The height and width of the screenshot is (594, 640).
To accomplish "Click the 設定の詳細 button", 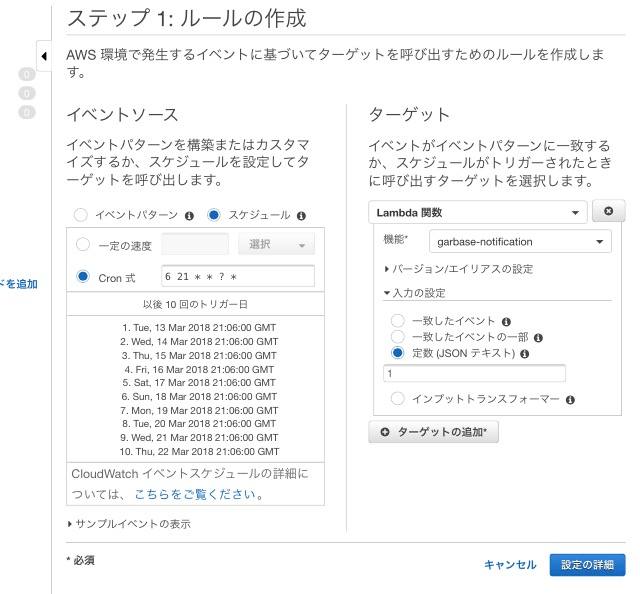I will [x=587, y=565].
